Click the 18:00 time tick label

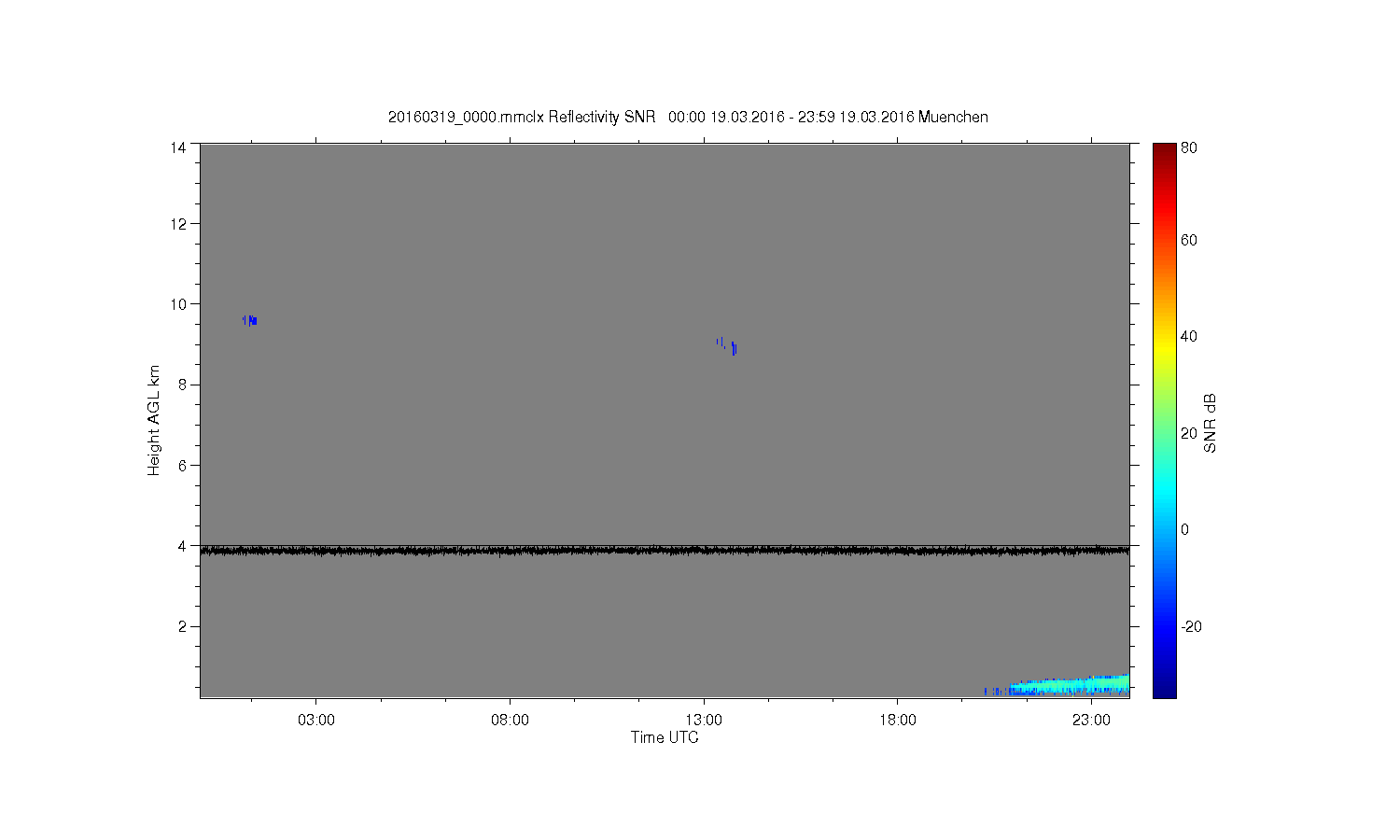pos(897,721)
